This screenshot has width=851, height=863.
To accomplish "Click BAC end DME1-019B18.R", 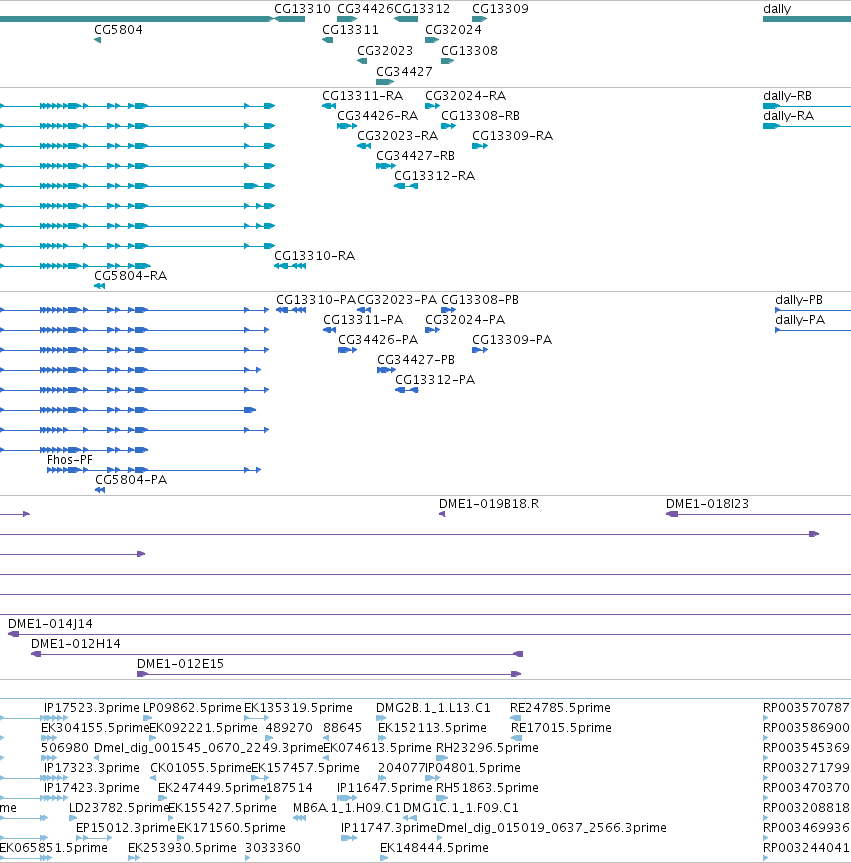I will coord(489,504).
